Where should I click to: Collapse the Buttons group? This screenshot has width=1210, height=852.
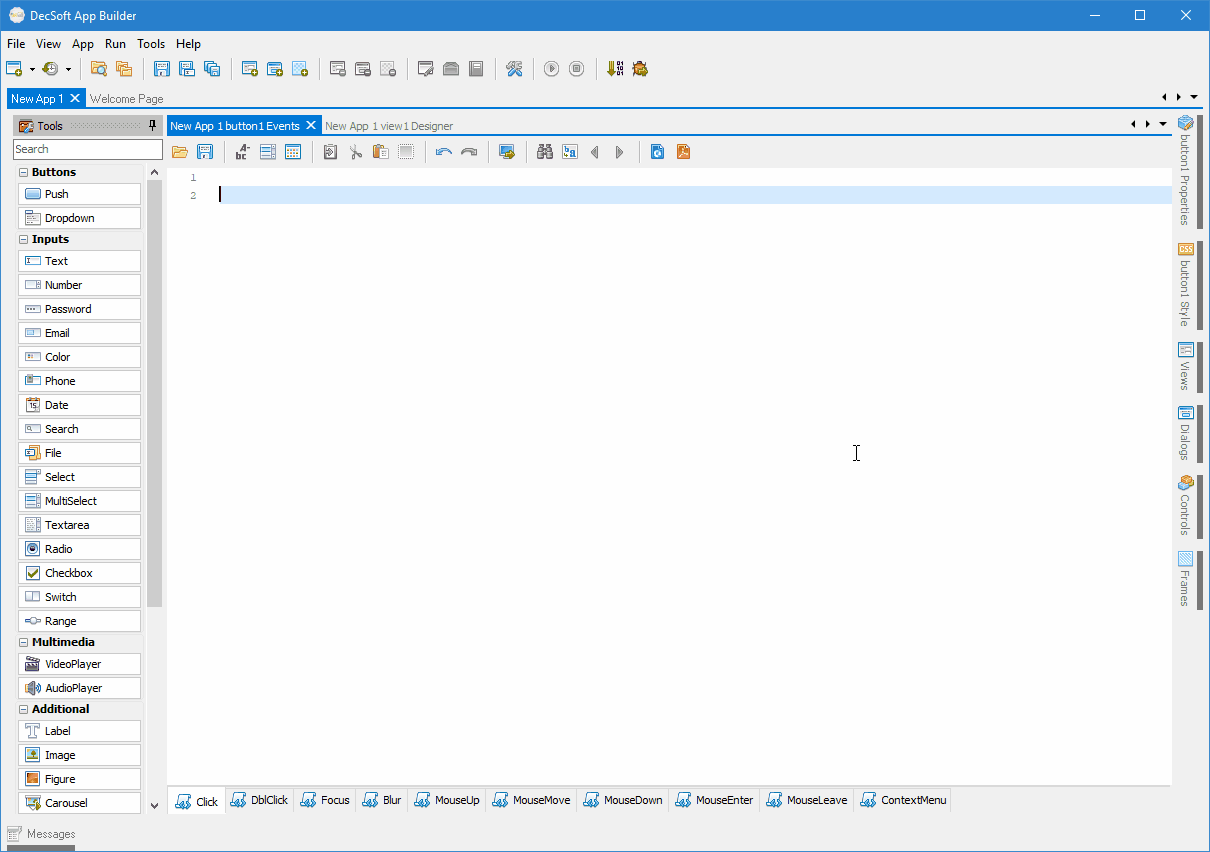(23, 172)
